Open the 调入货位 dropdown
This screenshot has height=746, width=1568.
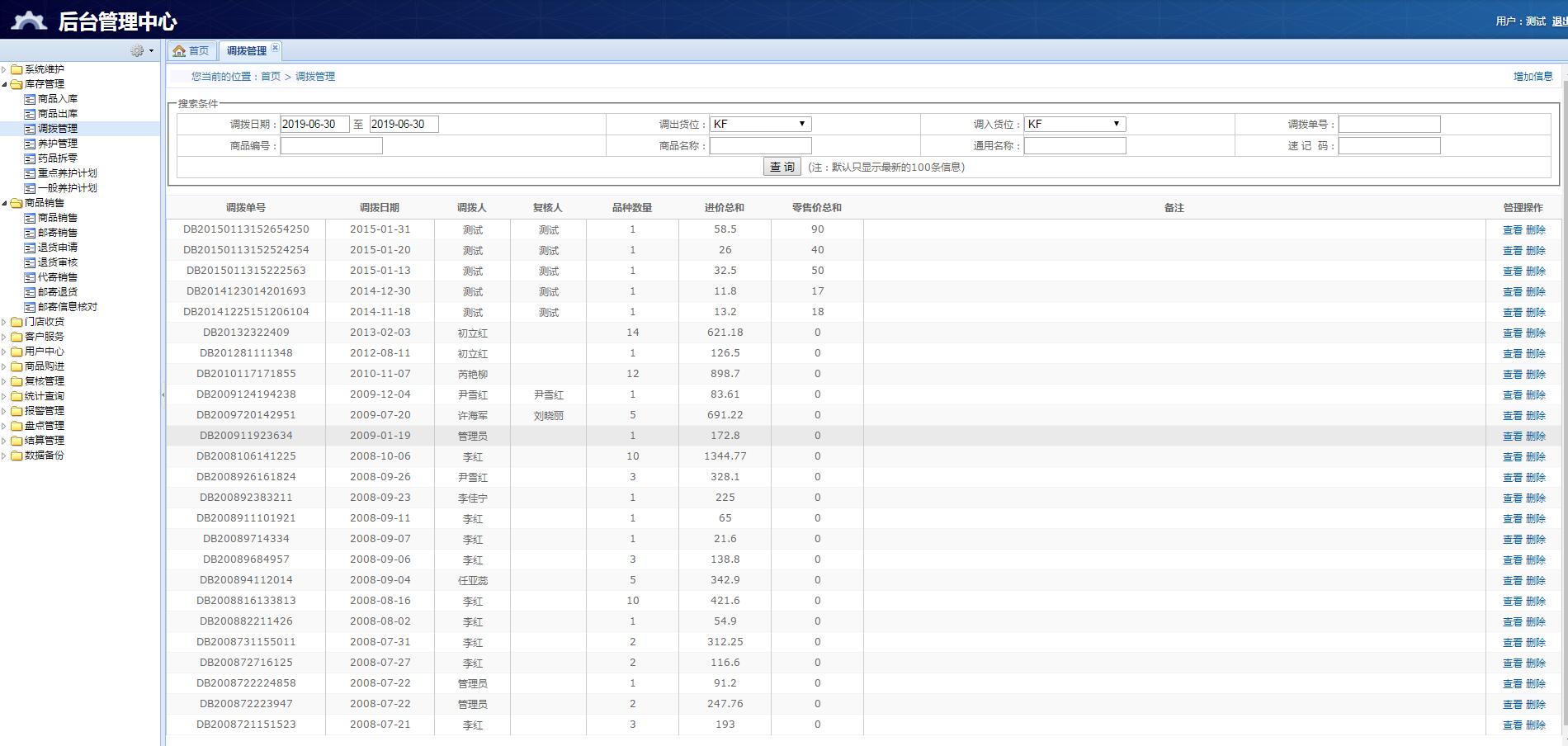tap(1075, 124)
